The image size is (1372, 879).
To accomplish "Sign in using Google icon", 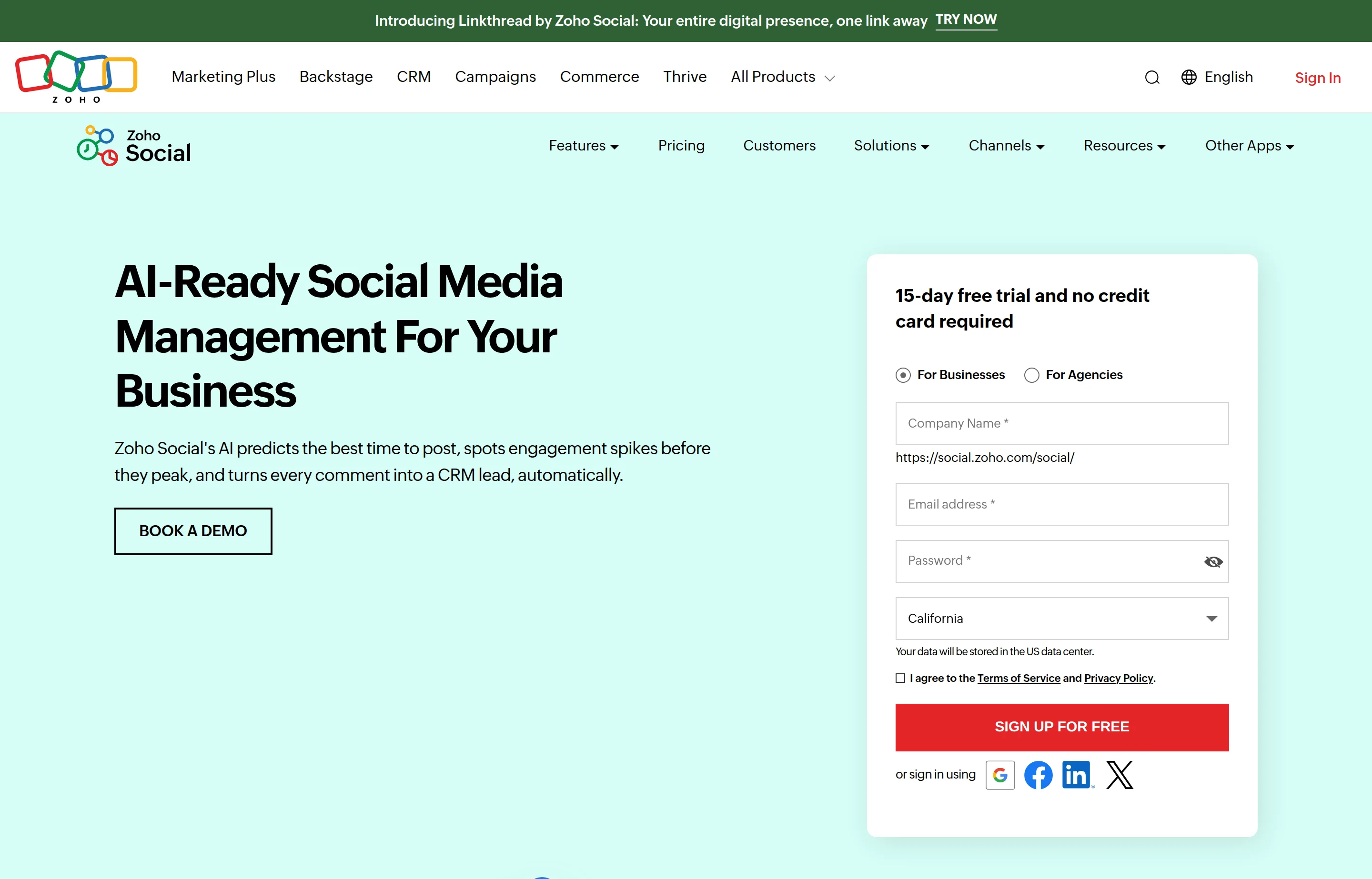I will point(1000,775).
